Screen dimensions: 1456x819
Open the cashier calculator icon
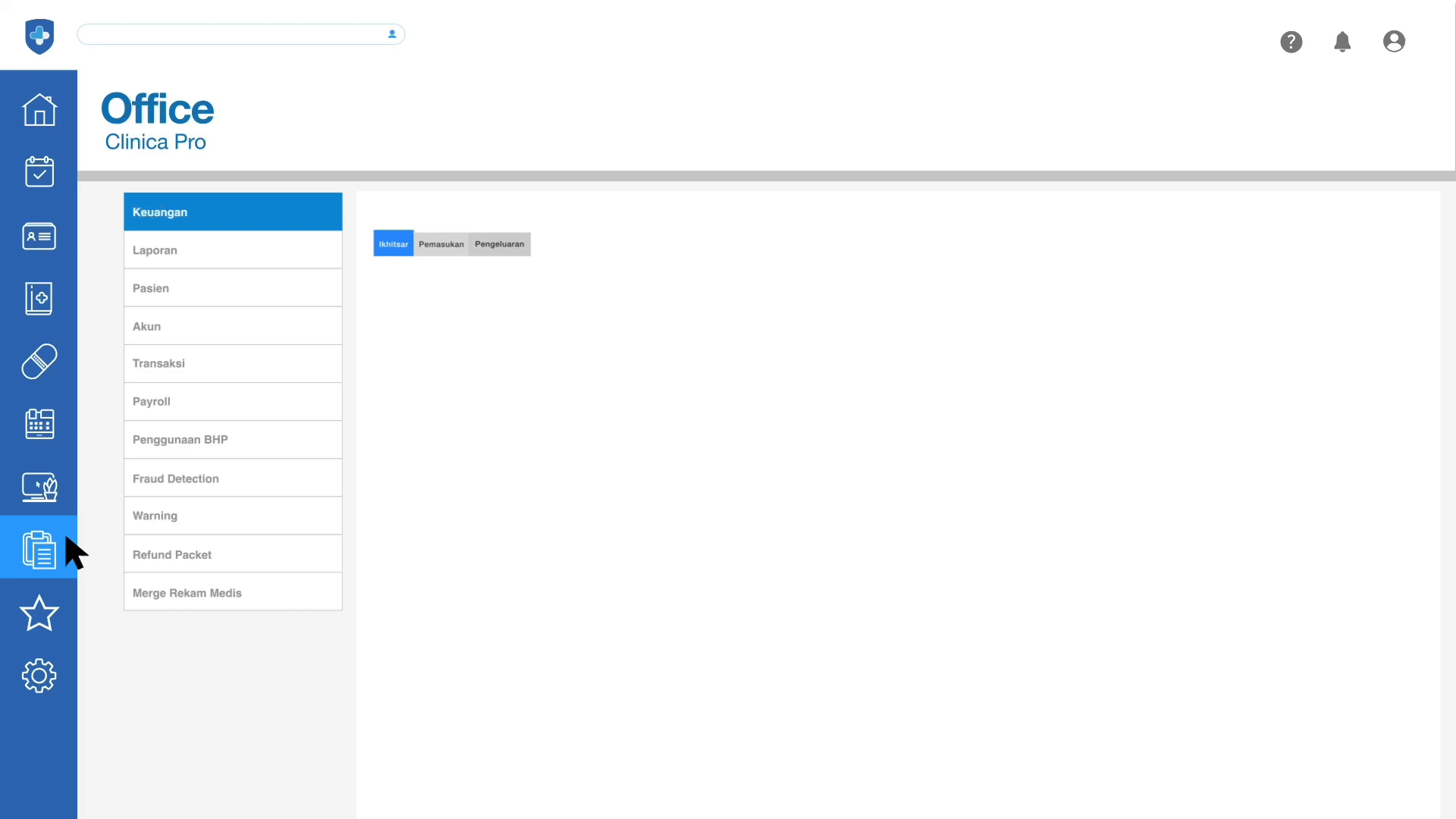pyautogui.click(x=39, y=424)
